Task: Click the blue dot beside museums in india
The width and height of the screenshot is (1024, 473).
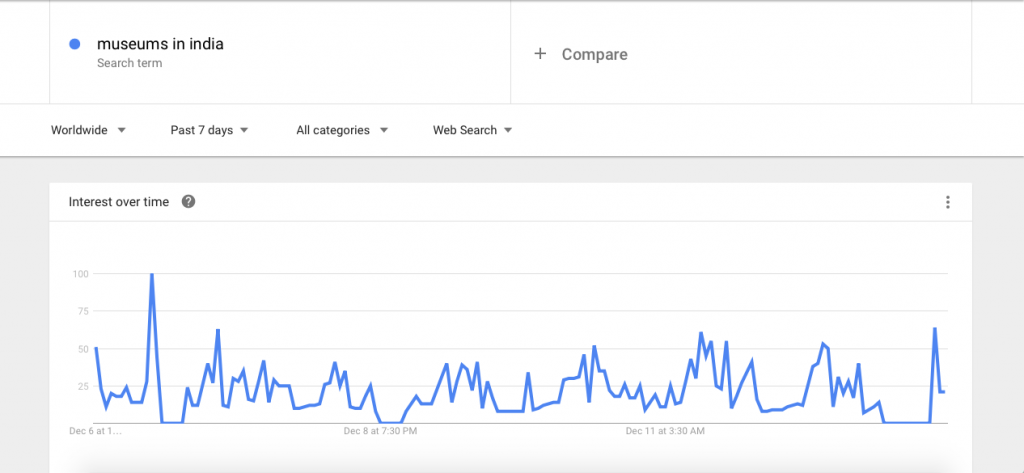Action: pos(74,44)
